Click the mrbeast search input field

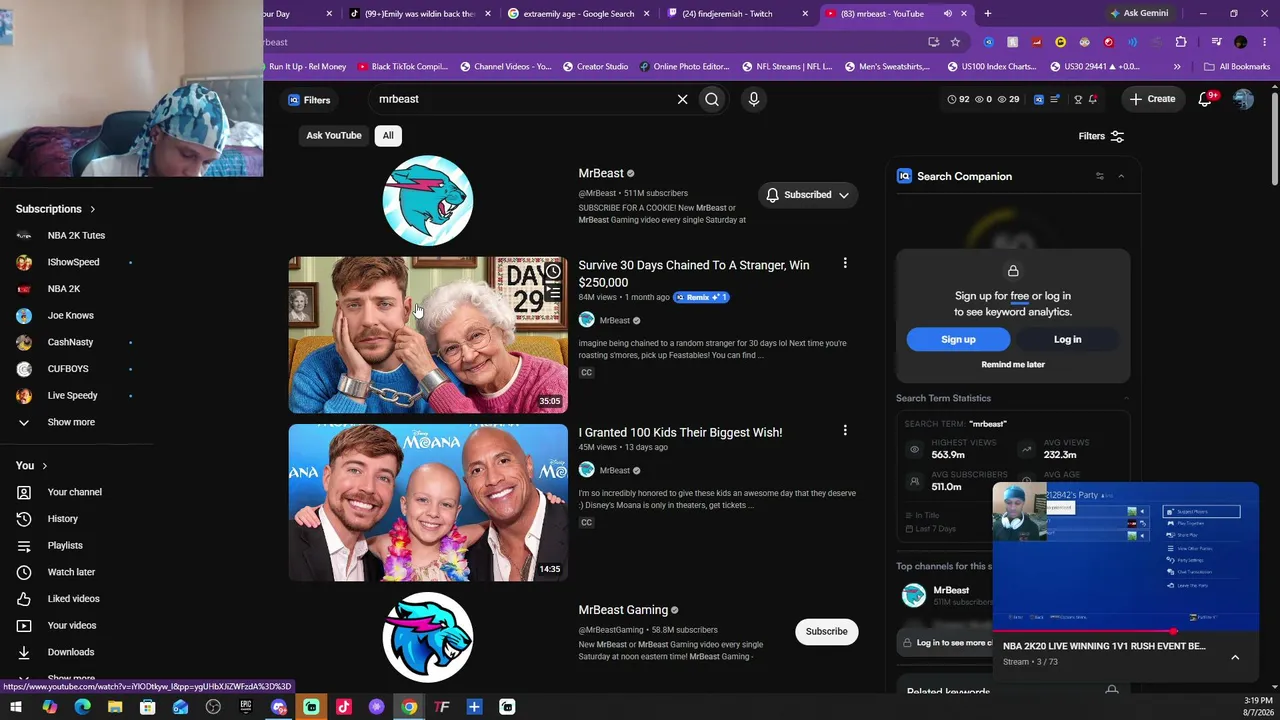(x=520, y=100)
